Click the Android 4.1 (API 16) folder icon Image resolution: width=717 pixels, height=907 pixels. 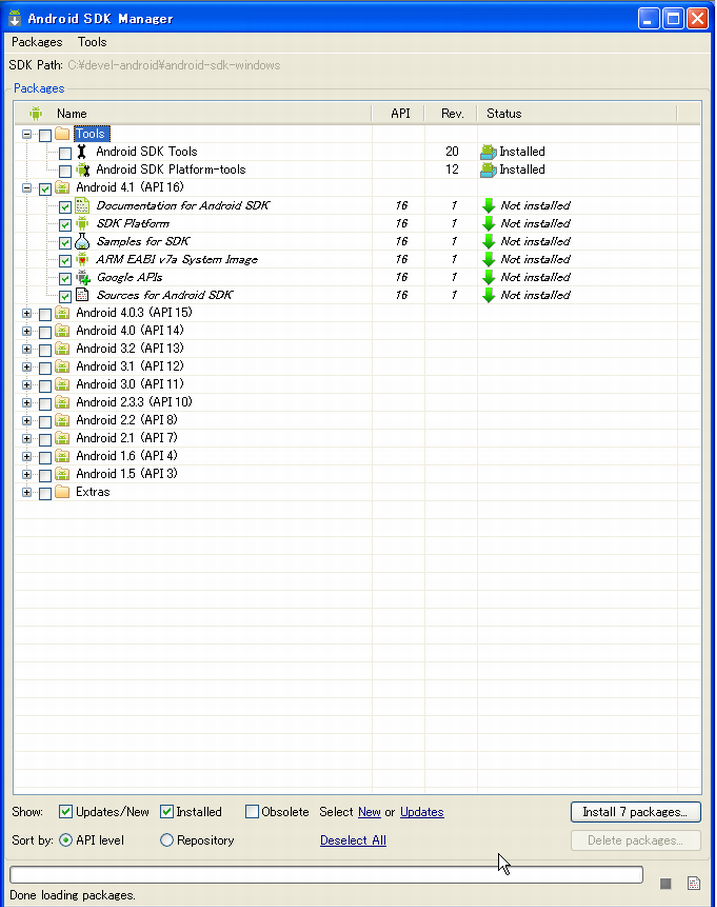coord(62,187)
